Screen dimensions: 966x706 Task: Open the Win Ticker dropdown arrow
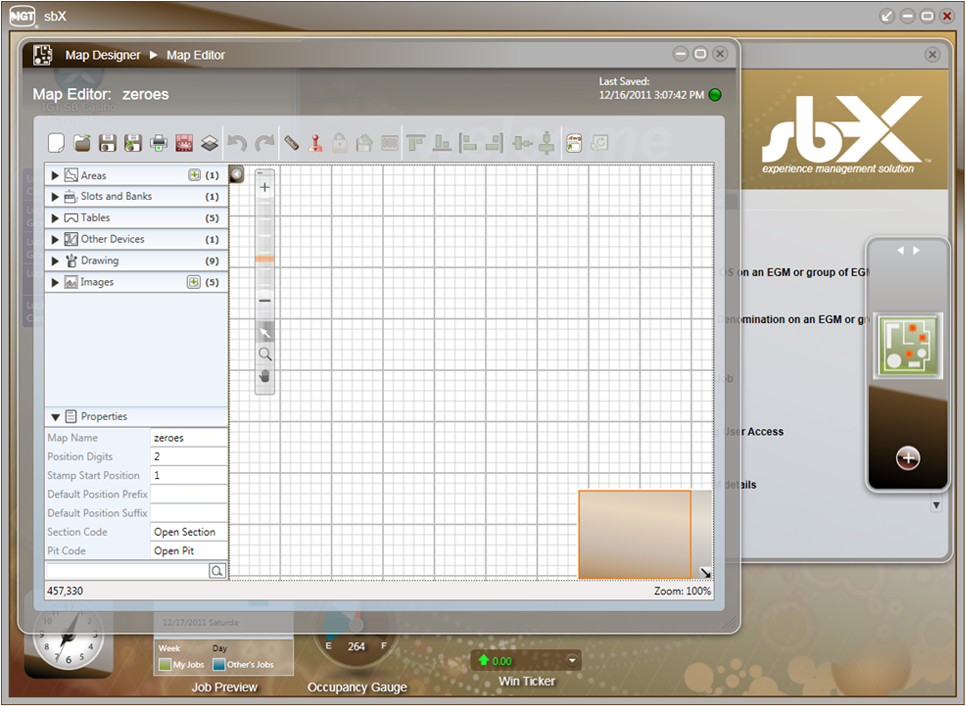[x=572, y=660]
